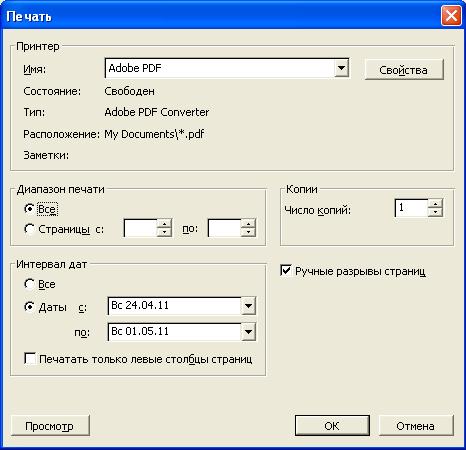Increase the ending page 'по' spinner value
Image resolution: width=466 pixels, height=450 pixels.
248,223
